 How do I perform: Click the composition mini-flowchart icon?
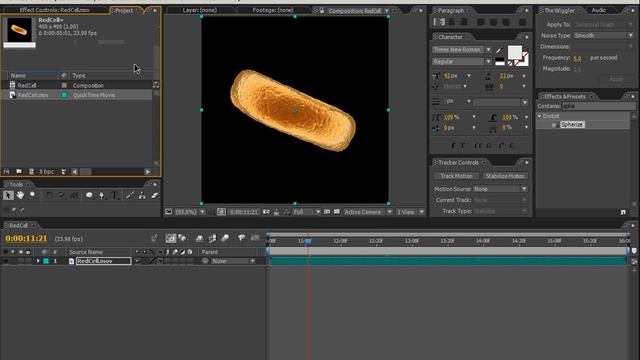pyautogui.click(x=154, y=238)
